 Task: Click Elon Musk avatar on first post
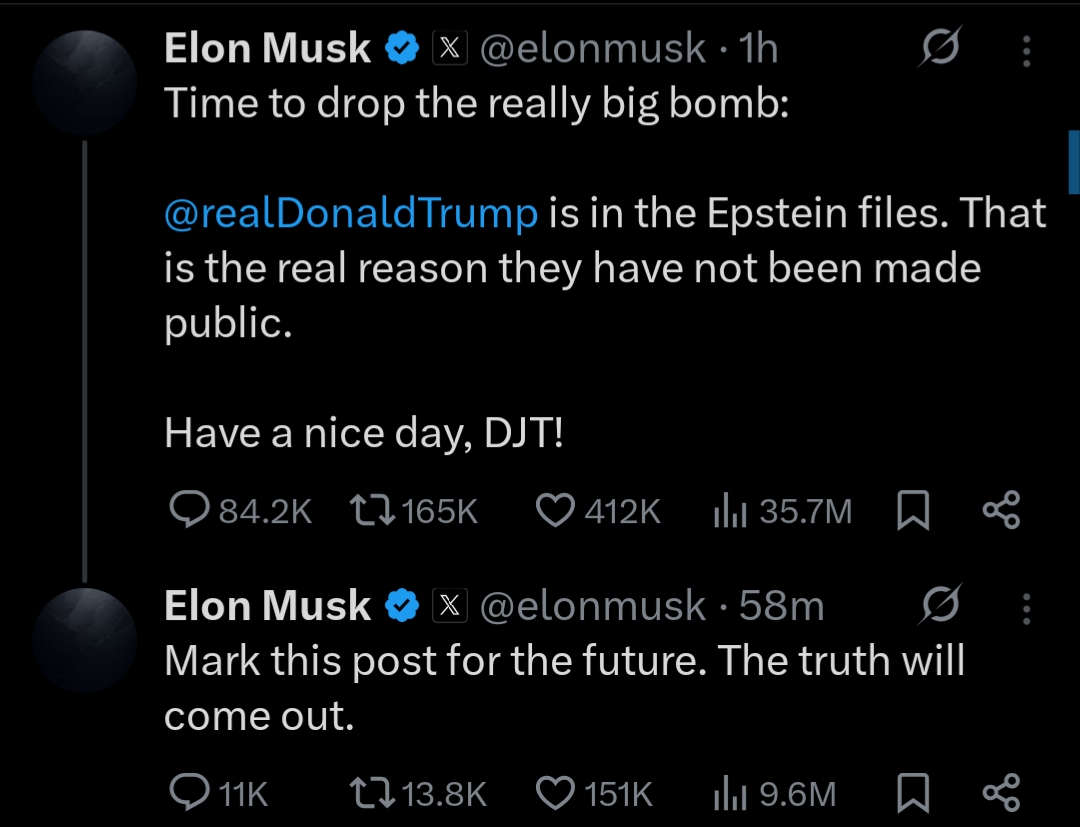point(84,80)
